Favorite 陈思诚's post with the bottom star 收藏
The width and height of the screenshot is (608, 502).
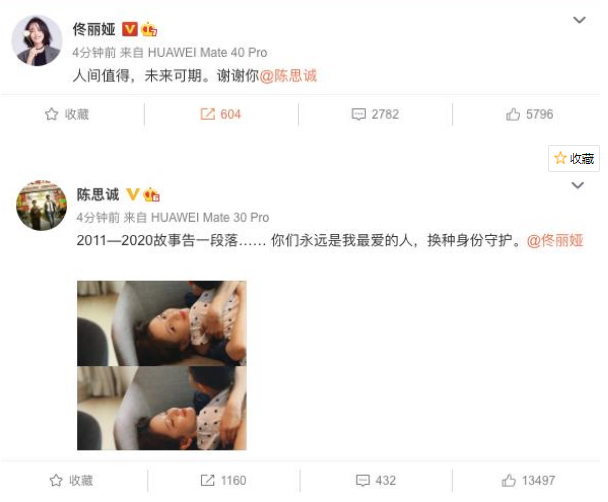click(71, 481)
